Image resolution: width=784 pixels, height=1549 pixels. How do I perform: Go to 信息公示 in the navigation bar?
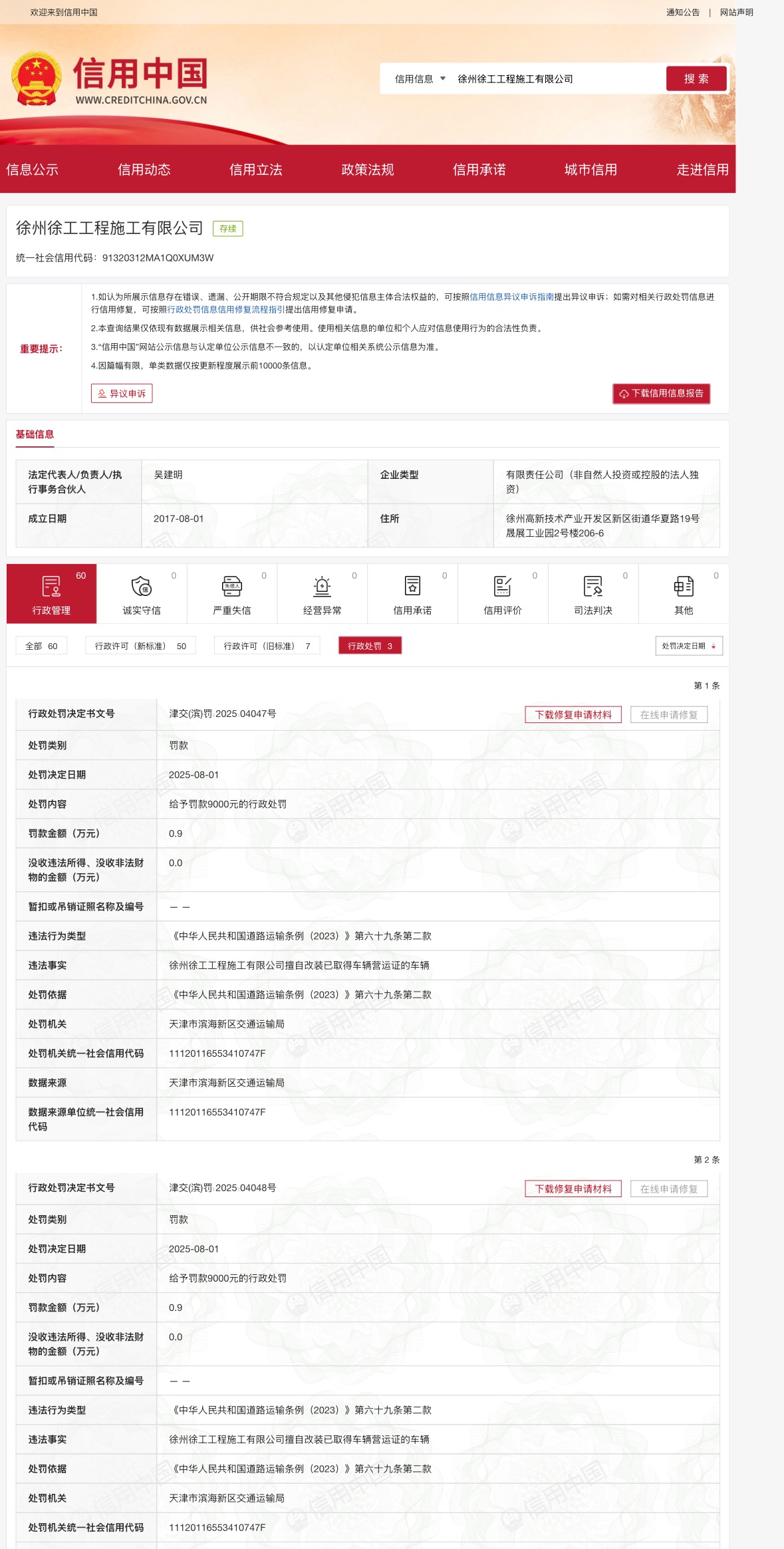click(33, 170)
